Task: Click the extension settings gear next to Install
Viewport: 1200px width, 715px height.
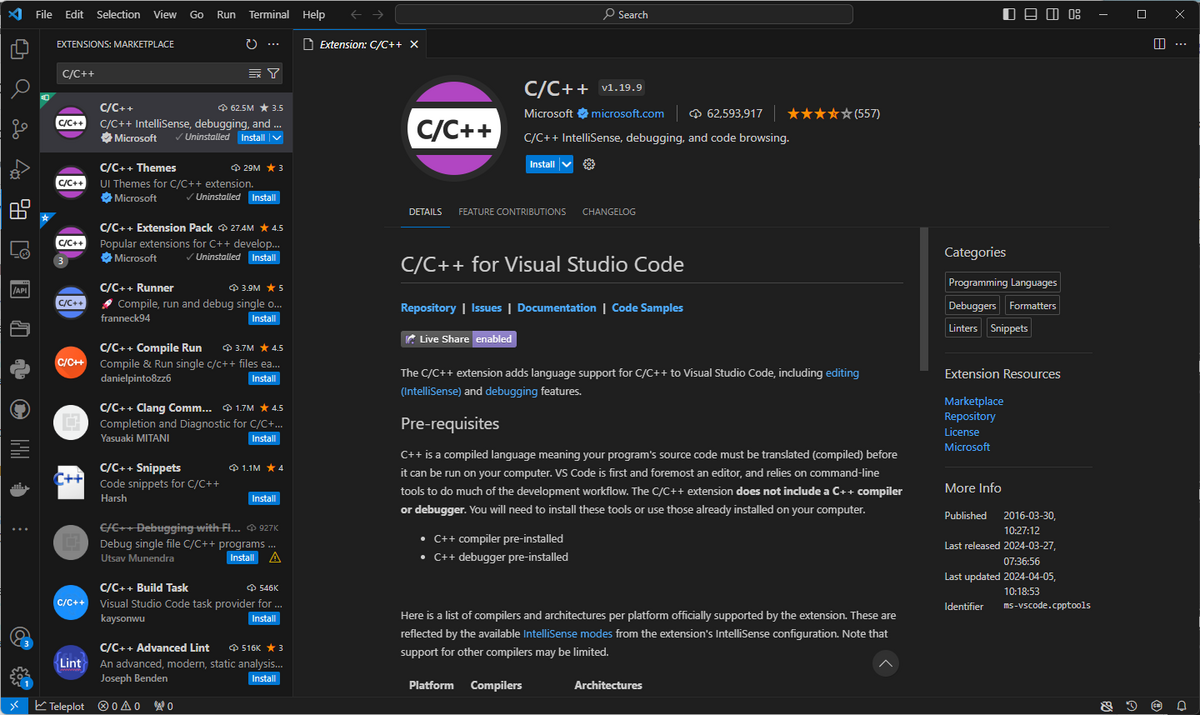Action: click(x=589, y=164)
